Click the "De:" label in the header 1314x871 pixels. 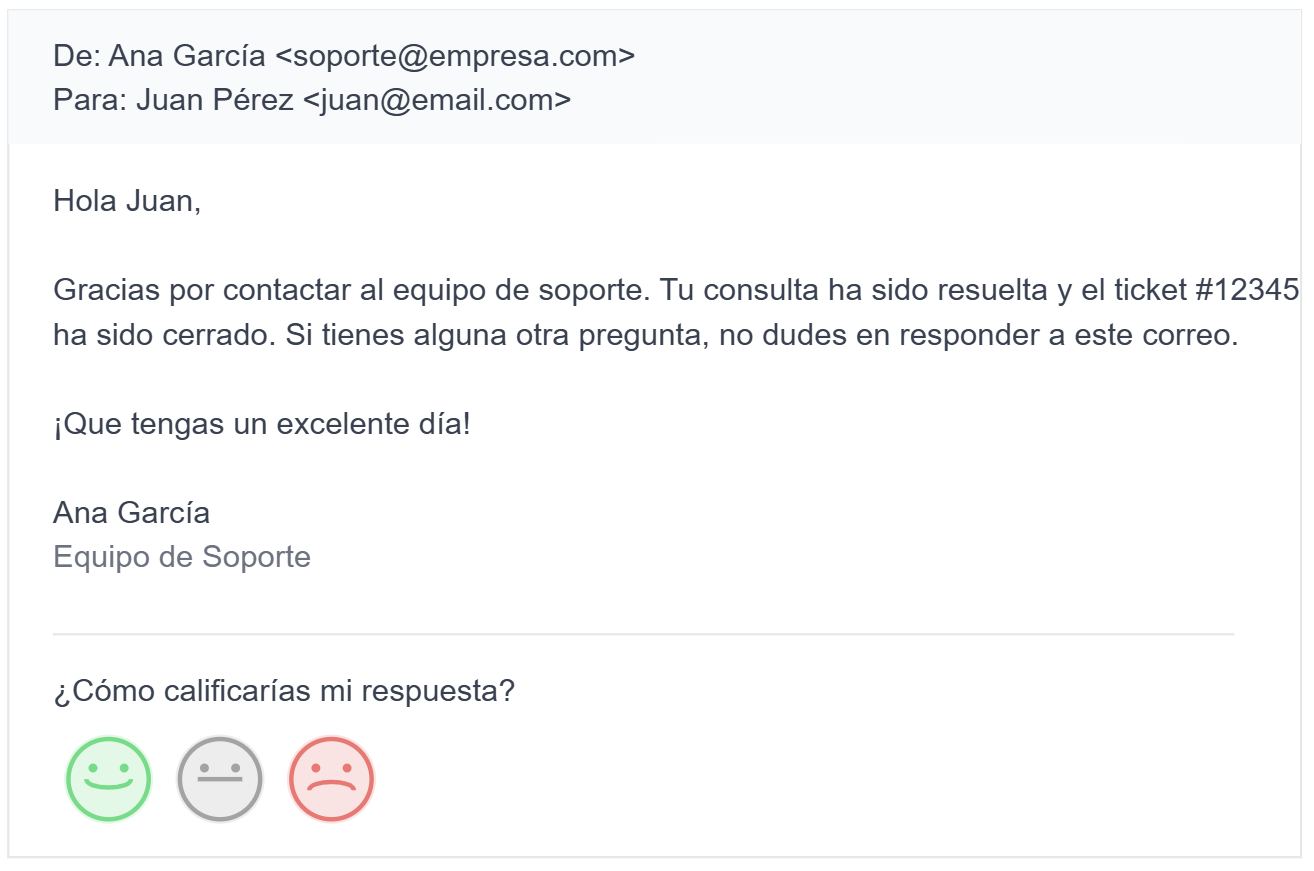pyautogui.click(x=76, y=57)
